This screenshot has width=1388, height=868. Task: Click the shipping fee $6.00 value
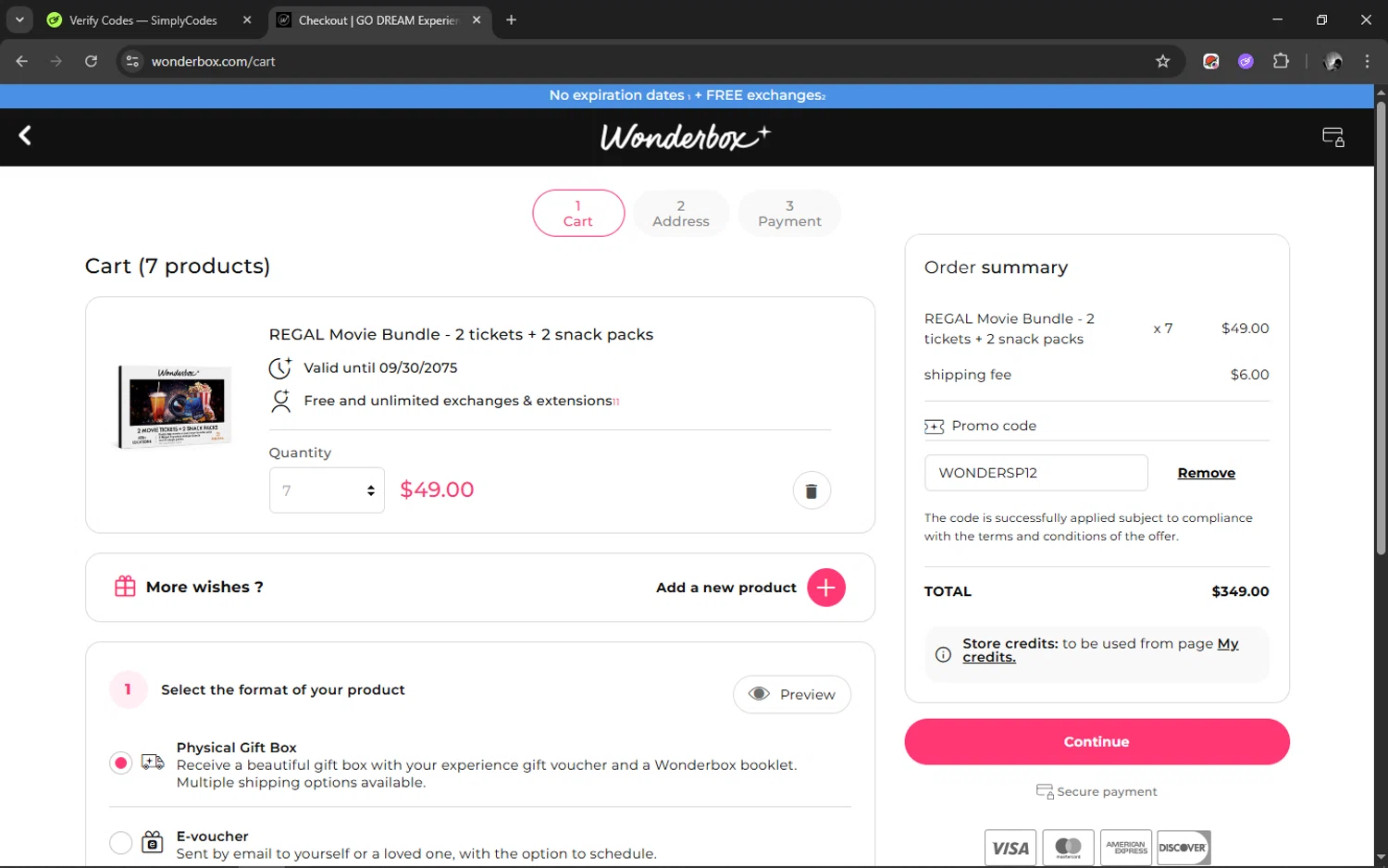(1249, 375)
